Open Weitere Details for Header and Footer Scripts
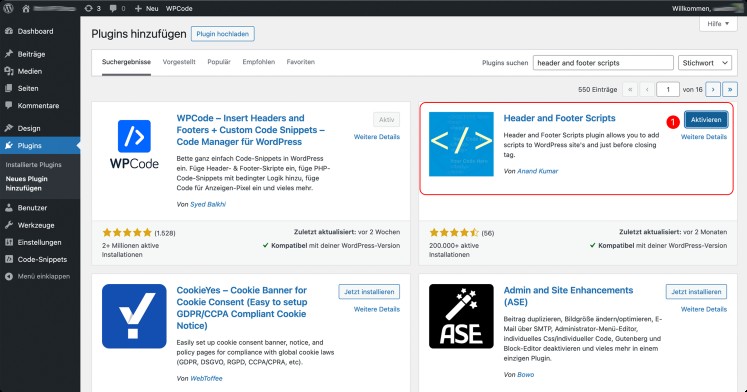The width and height of the screenshot is (747, 392). click(x=704, y=137)
